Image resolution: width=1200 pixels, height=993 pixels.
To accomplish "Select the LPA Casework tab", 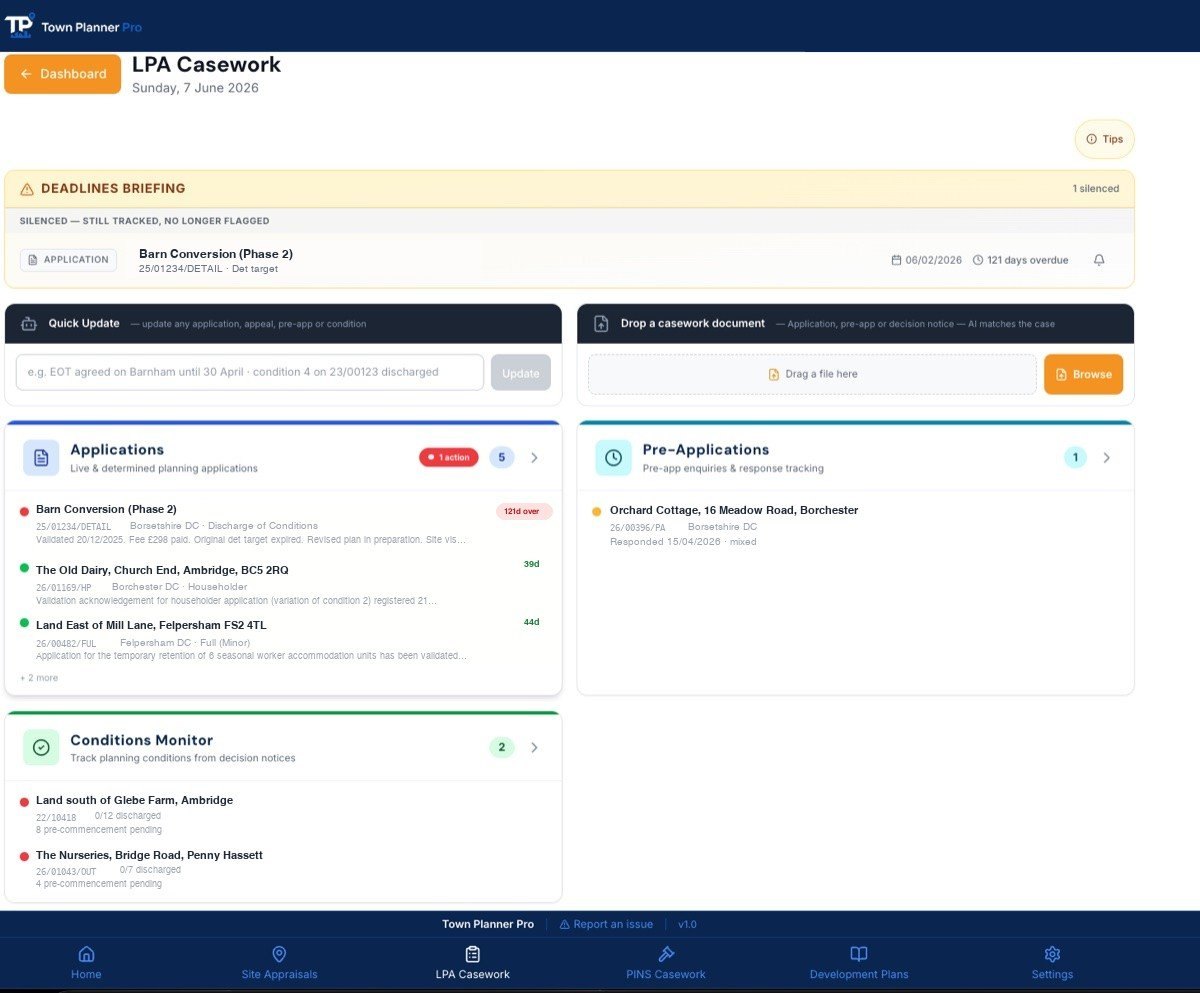I will pyautogui.click(x=473, y=962).
